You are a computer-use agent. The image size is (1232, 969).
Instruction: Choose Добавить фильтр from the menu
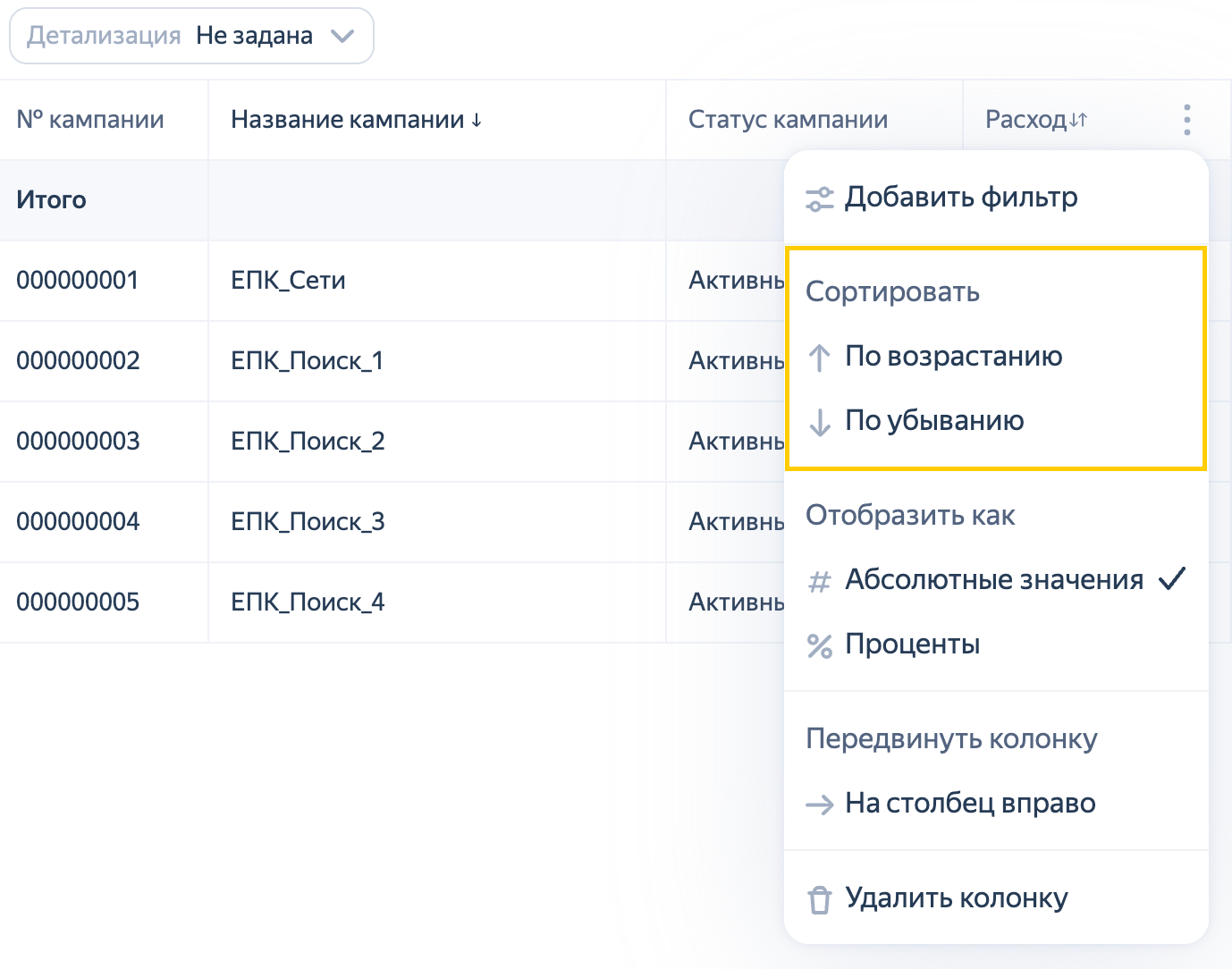point(996,197)
